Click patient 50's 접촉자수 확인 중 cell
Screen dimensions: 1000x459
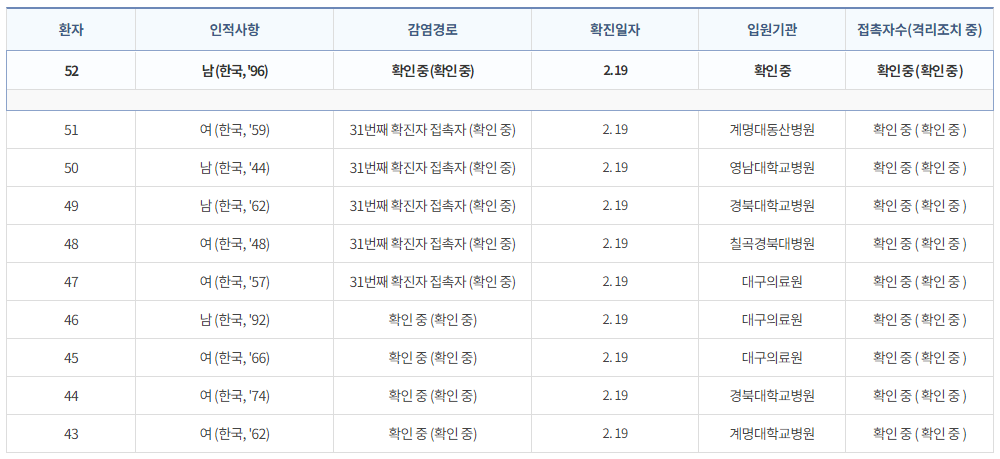(920, 168)
